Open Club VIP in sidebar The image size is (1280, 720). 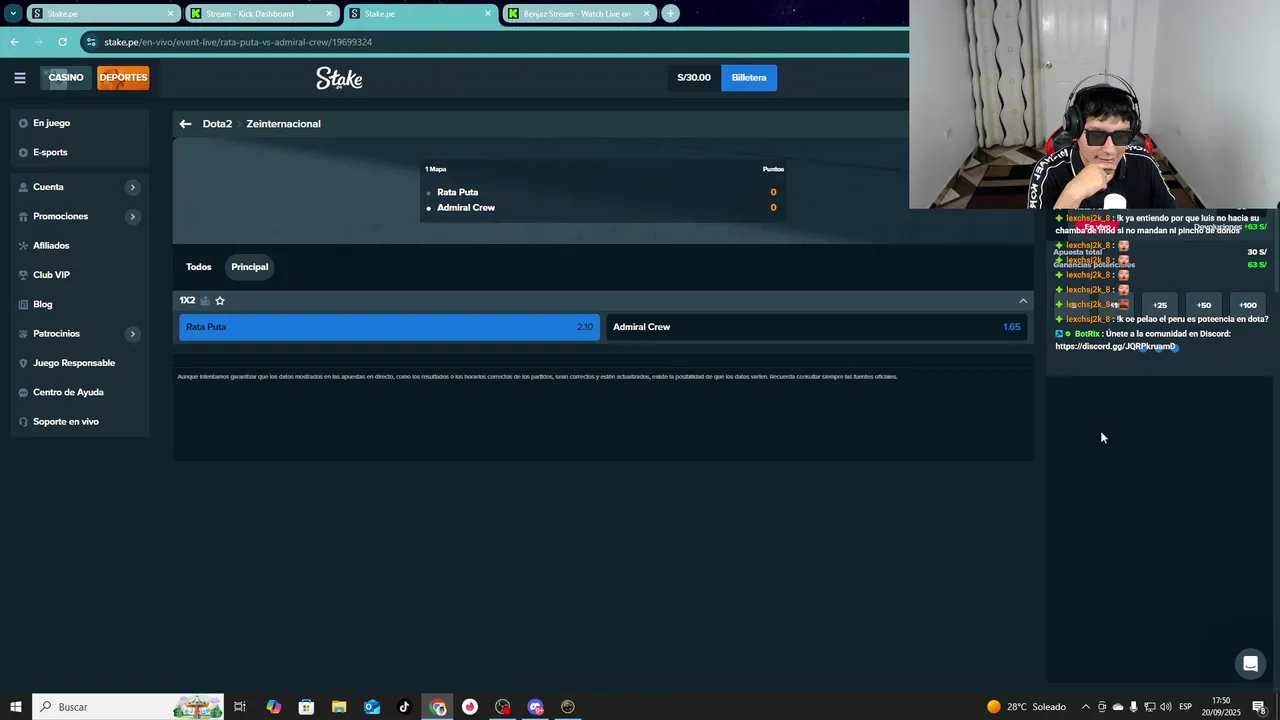(x=51, y=275)
